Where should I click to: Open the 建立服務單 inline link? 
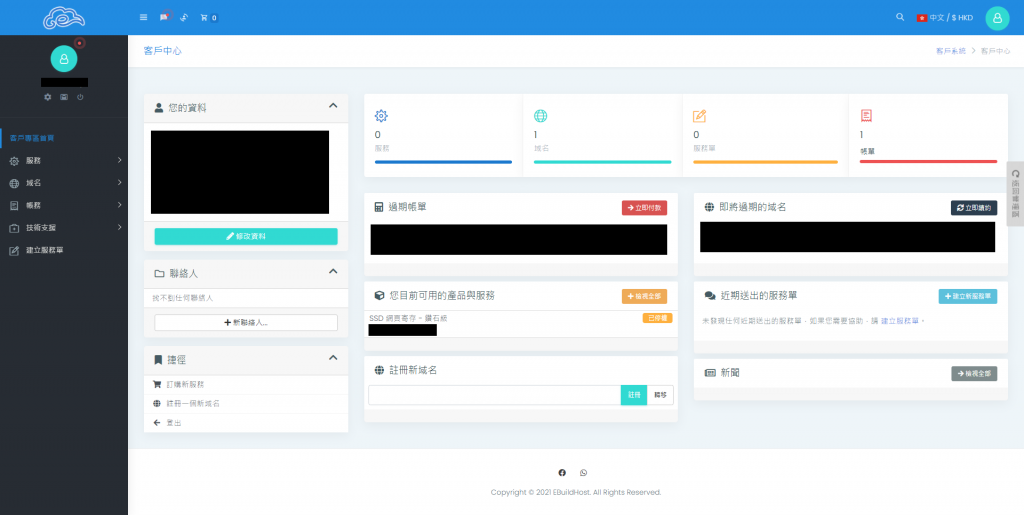tap(901, 321)
